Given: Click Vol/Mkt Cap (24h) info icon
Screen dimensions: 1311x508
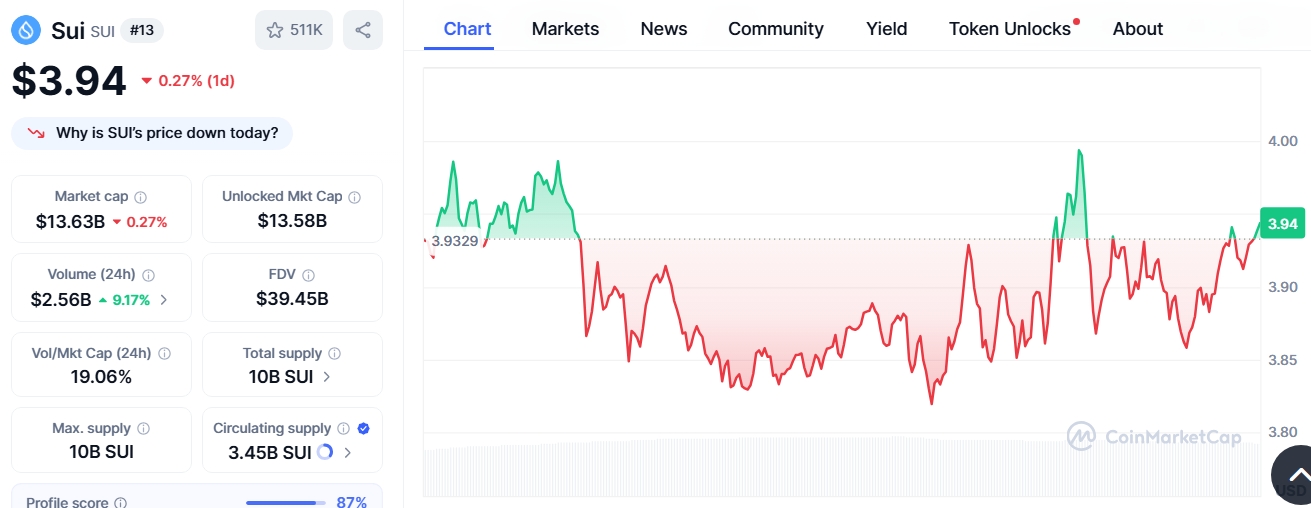Looking at the screenshot, I should pyautogui.click(x=164, y=353).
